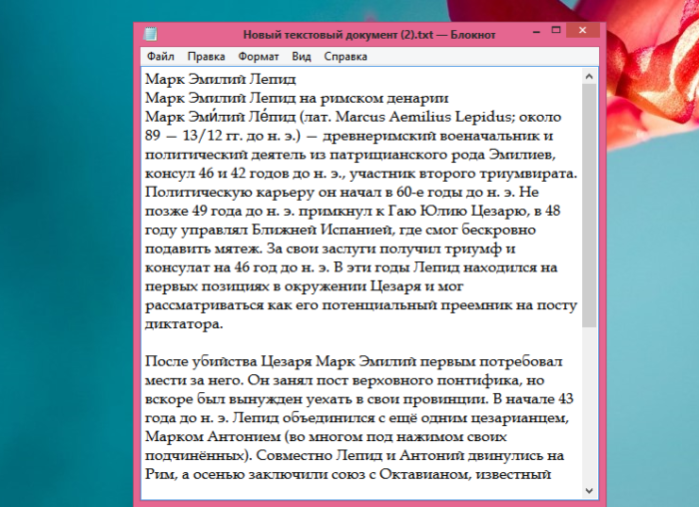Click the word цезарианцем
699x507 pixels.
[520, 418]
